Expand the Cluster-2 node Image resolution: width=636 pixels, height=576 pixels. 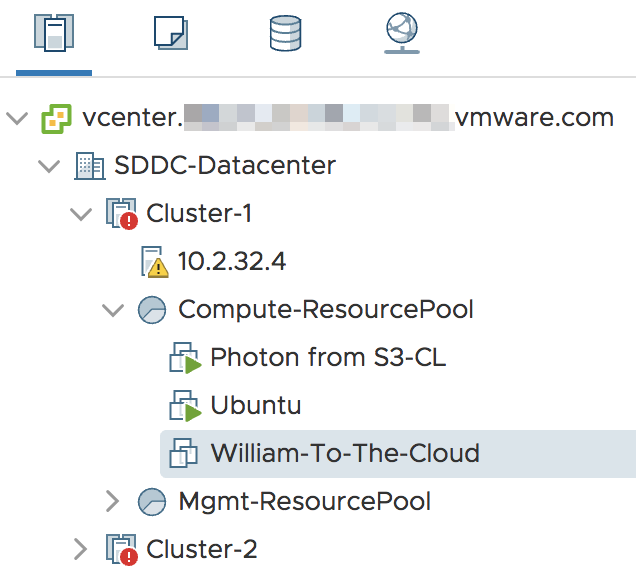coord(80,548)
